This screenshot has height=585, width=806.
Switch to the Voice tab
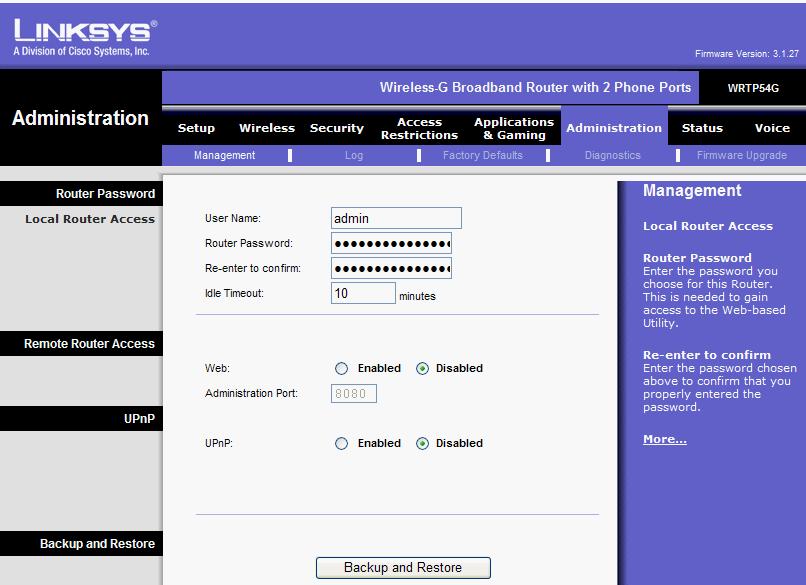772,128
